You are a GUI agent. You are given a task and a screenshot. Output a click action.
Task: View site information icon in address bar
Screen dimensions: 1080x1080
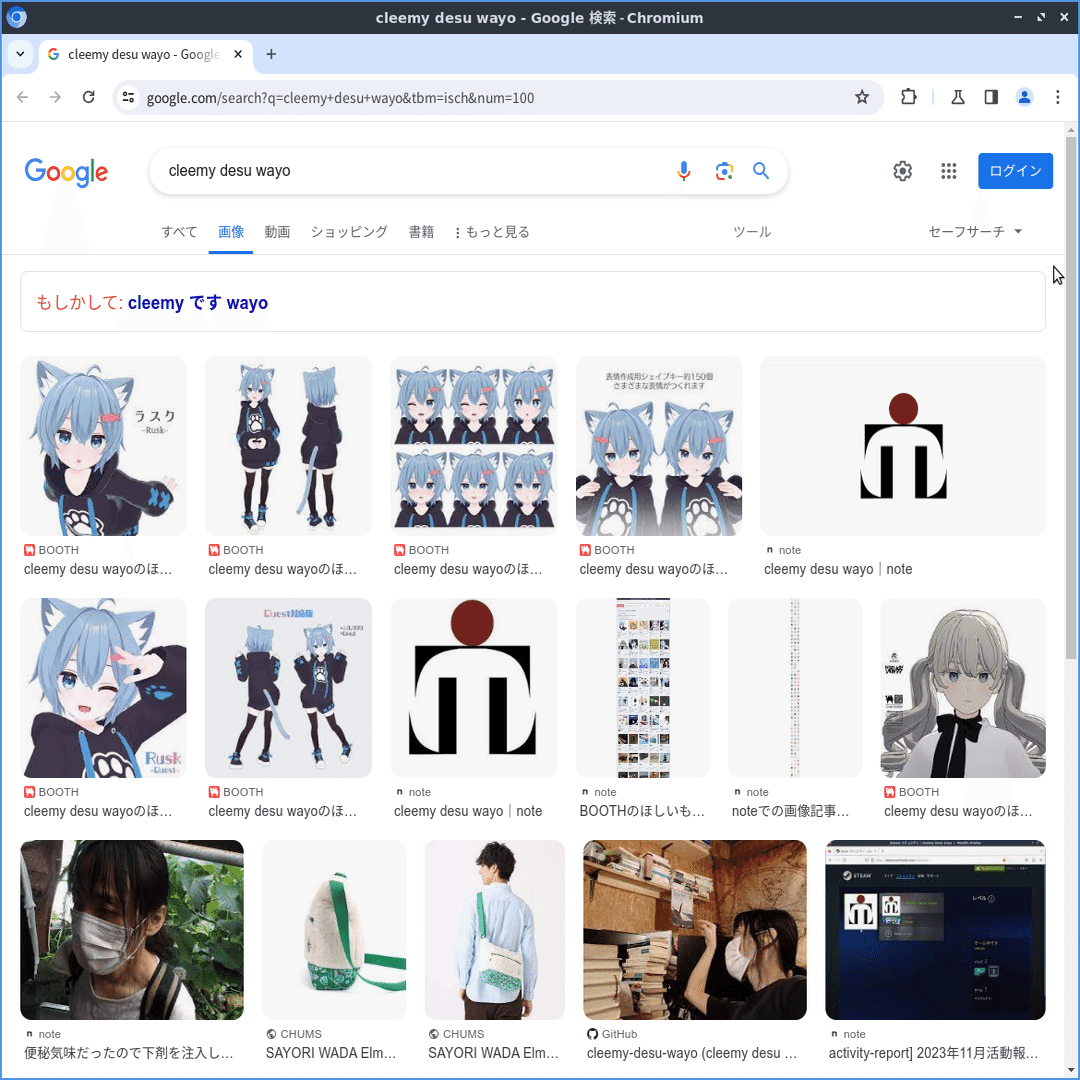tap(128, 97)
